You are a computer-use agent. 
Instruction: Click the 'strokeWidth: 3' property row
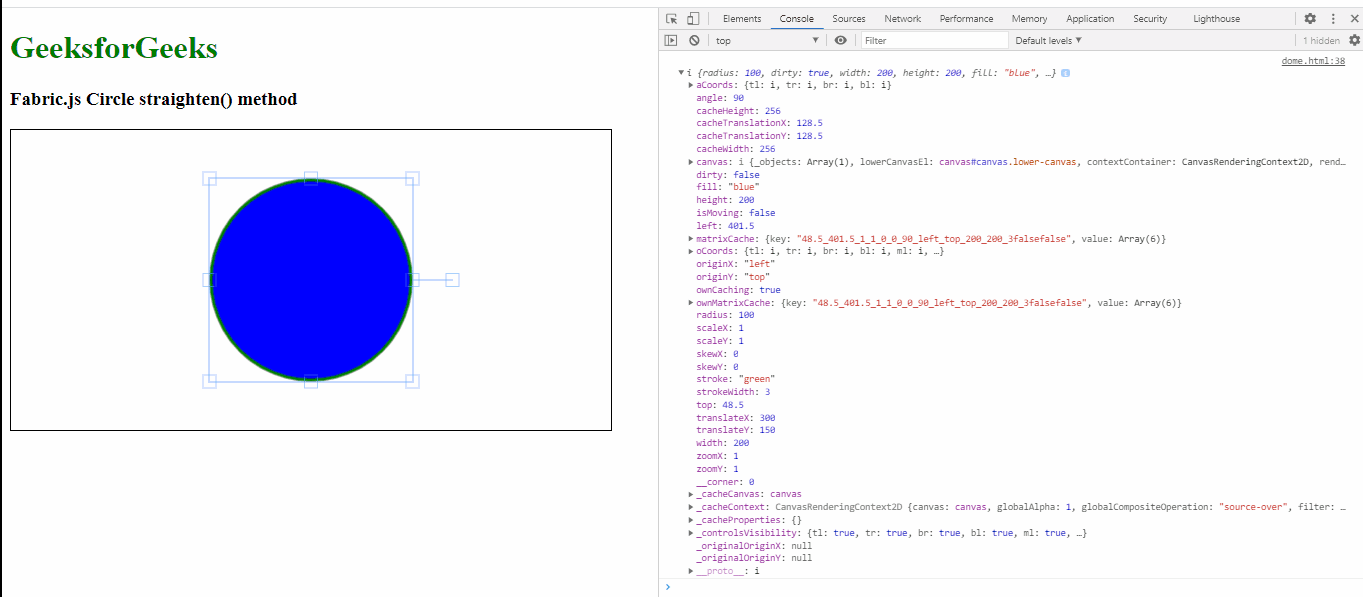[x=733, y=392]
